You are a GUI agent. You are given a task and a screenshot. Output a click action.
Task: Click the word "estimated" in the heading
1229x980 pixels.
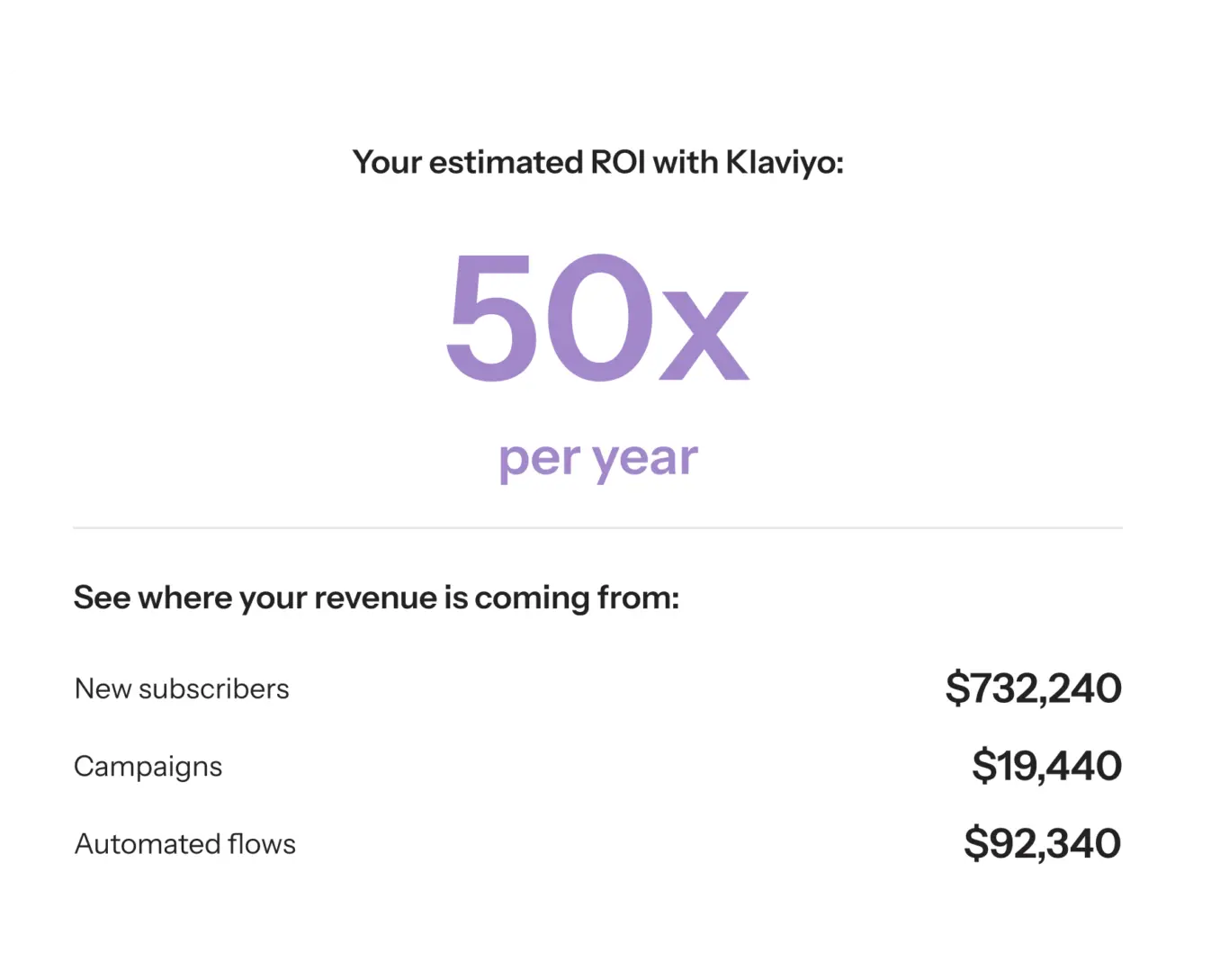click(x=506, y=163)
